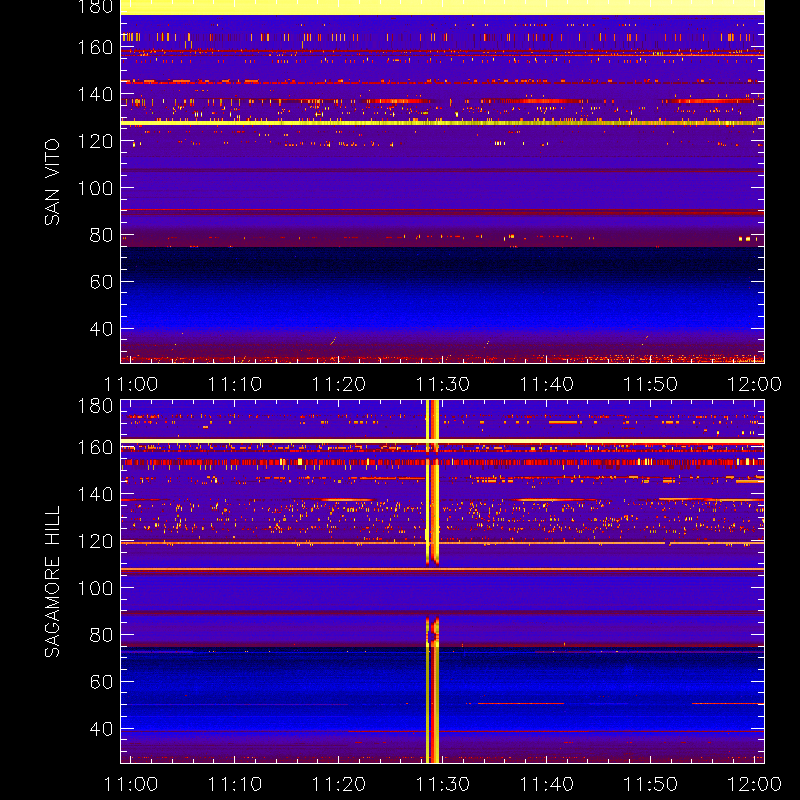Image resolution: width=800 pixels, height=800 pixels.
Task: Pick 11:00 label under the Sagamore Hill plot
Action: tap(131, 784)
